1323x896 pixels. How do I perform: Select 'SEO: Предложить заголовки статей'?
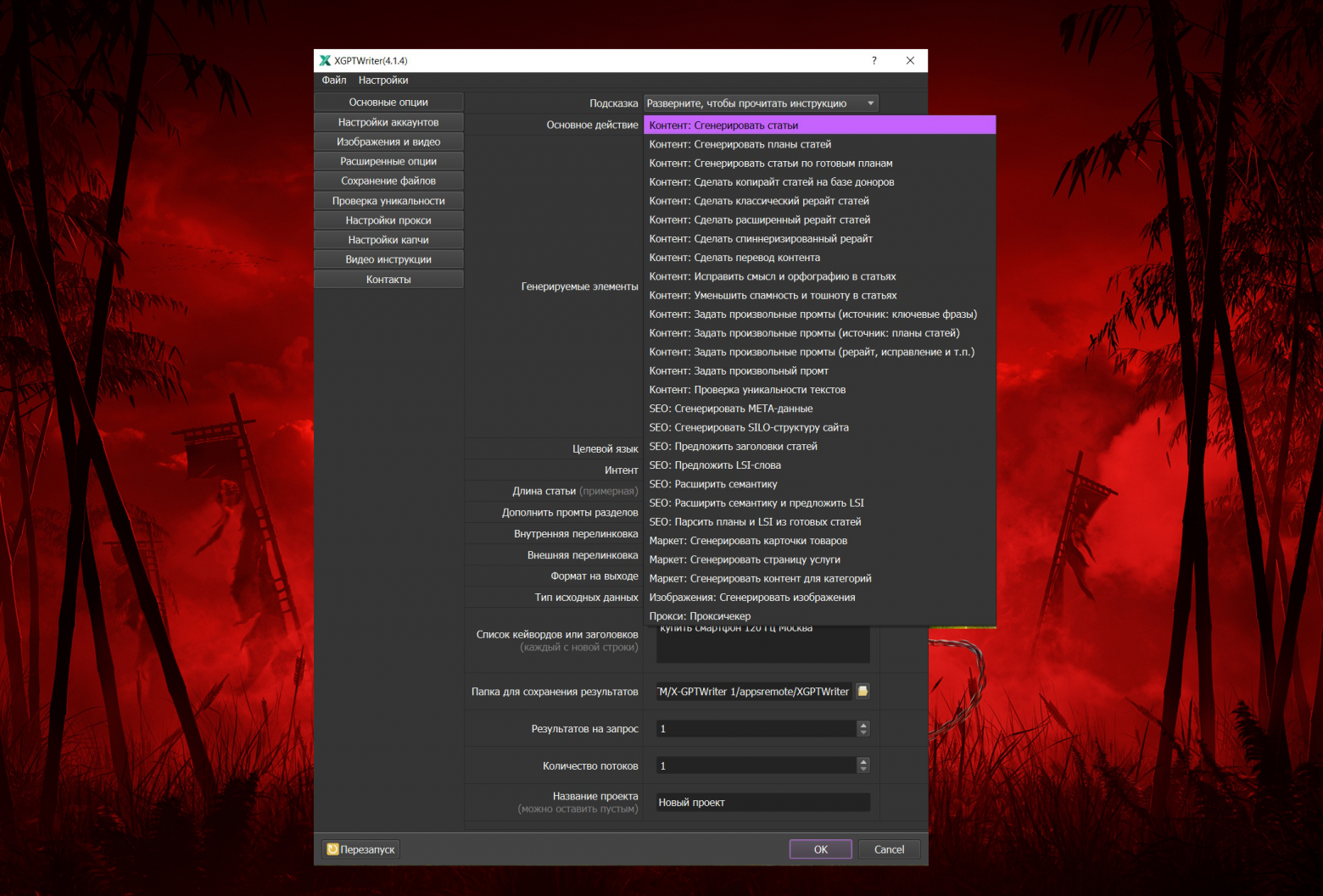[x=820, y=446]
